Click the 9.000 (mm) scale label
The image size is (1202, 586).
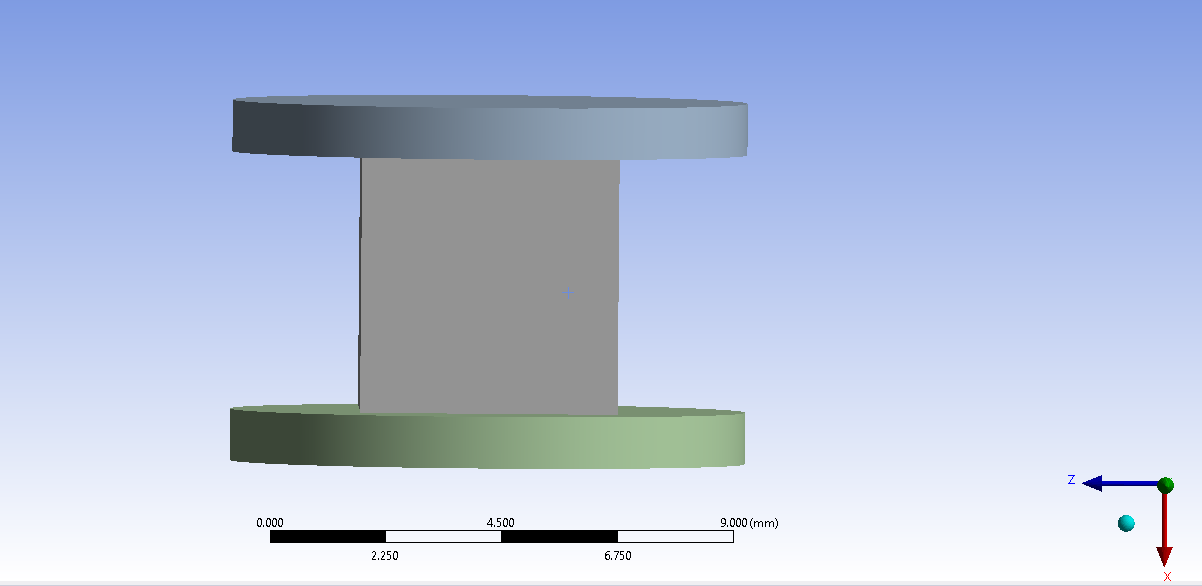point(749,523)
